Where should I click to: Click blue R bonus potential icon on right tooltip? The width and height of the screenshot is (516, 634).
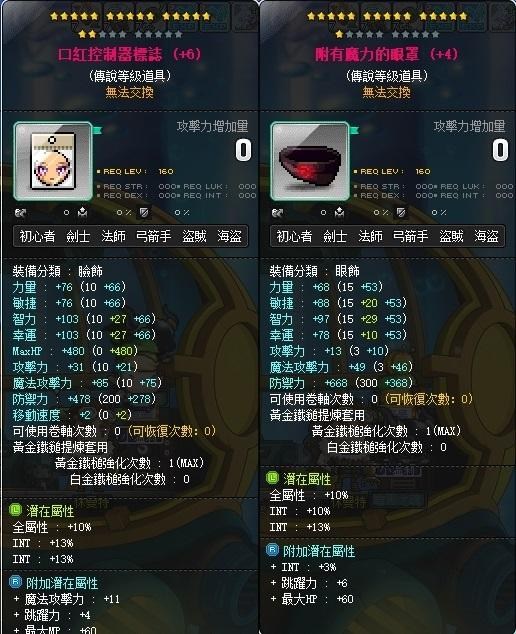tap(273, 550)
